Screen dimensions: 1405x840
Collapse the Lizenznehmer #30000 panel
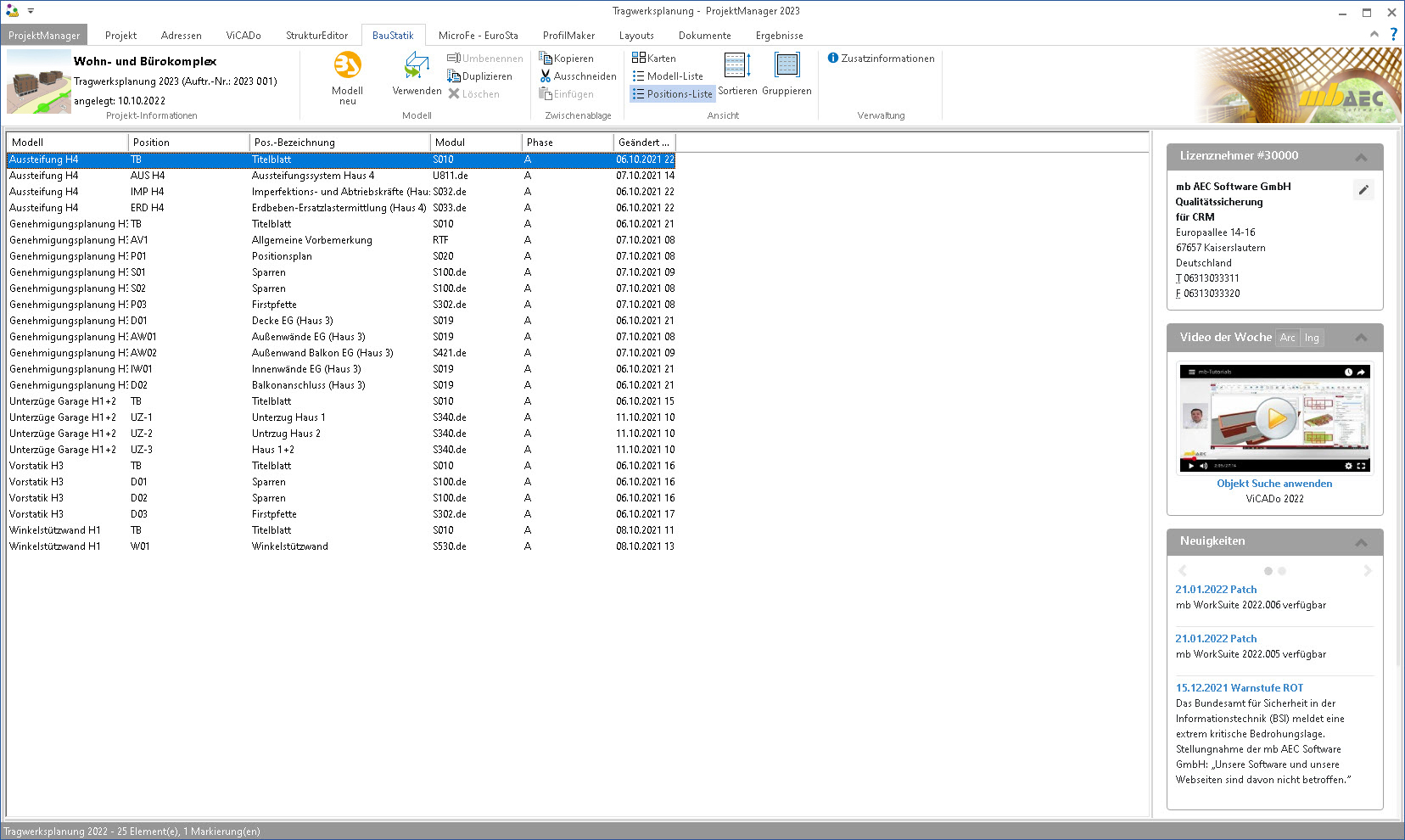click(x=1361, y=157)
